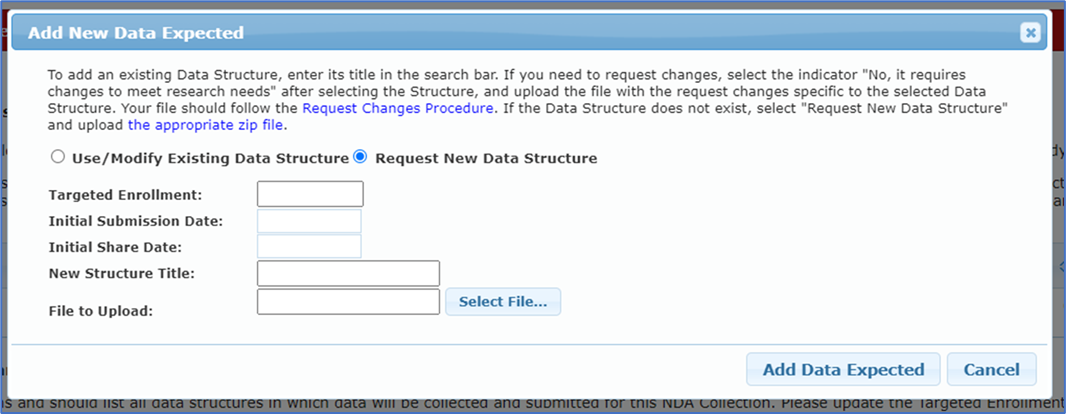Click the Targeted Enrollment input box
The height and width of the screenshot is (414, 1066).
point(310,194)
